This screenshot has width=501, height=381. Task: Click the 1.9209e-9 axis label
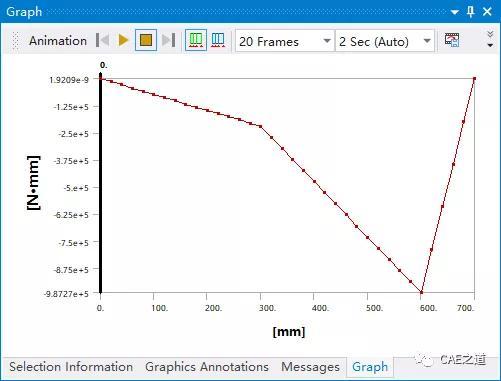69,80
